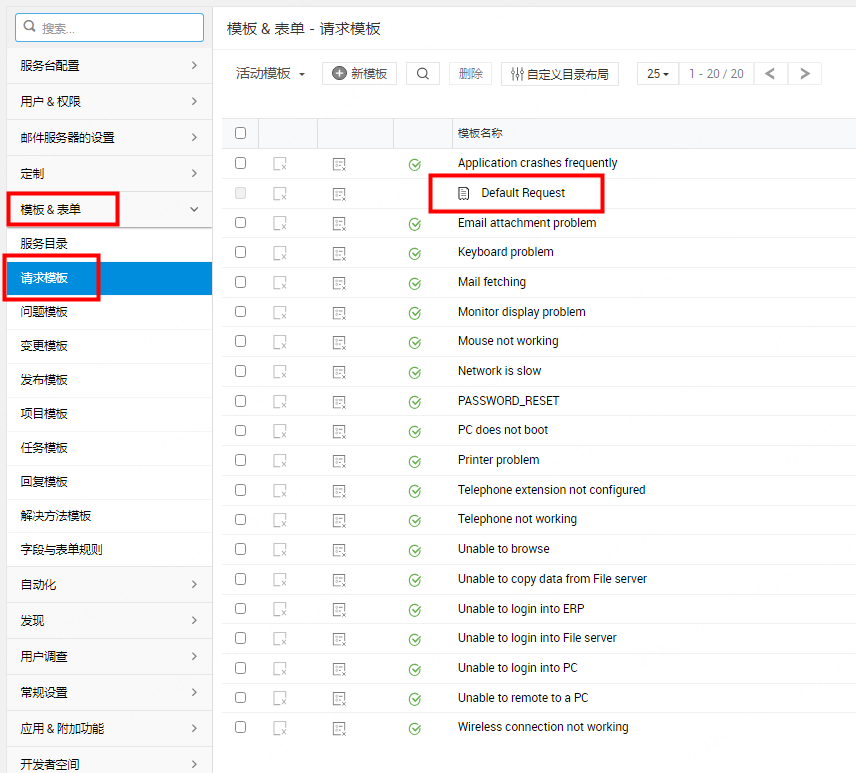Click the green check icon for Wireless connection not working
This screenshot has height=773, width=856.
[x=415, y=728]
